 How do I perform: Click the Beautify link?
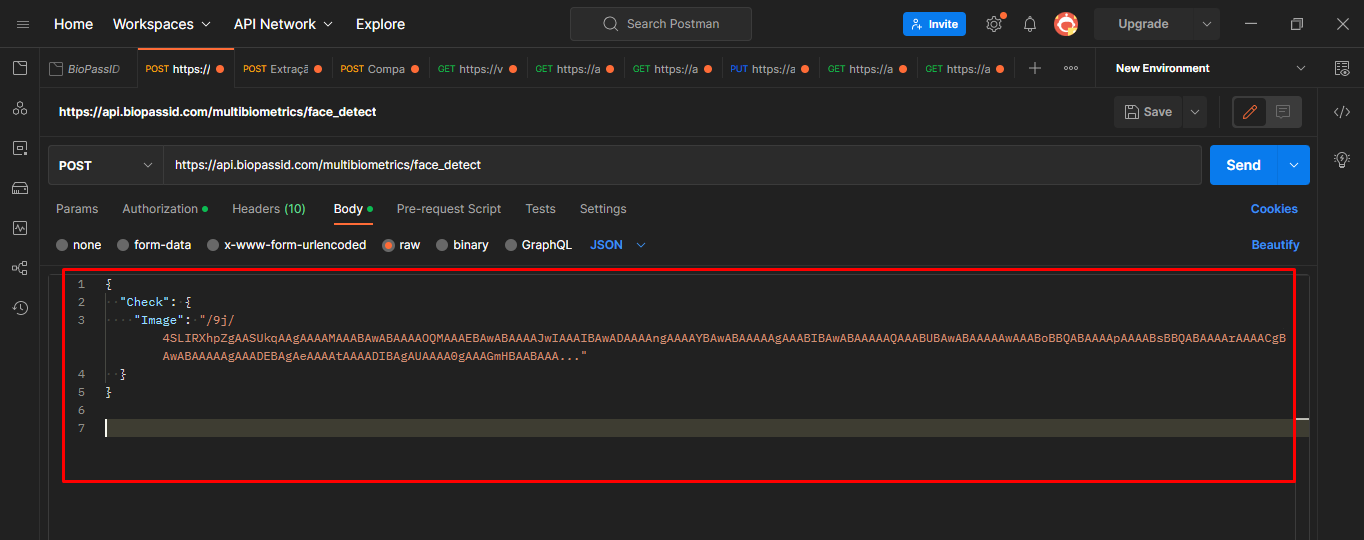coord(1276,245)
